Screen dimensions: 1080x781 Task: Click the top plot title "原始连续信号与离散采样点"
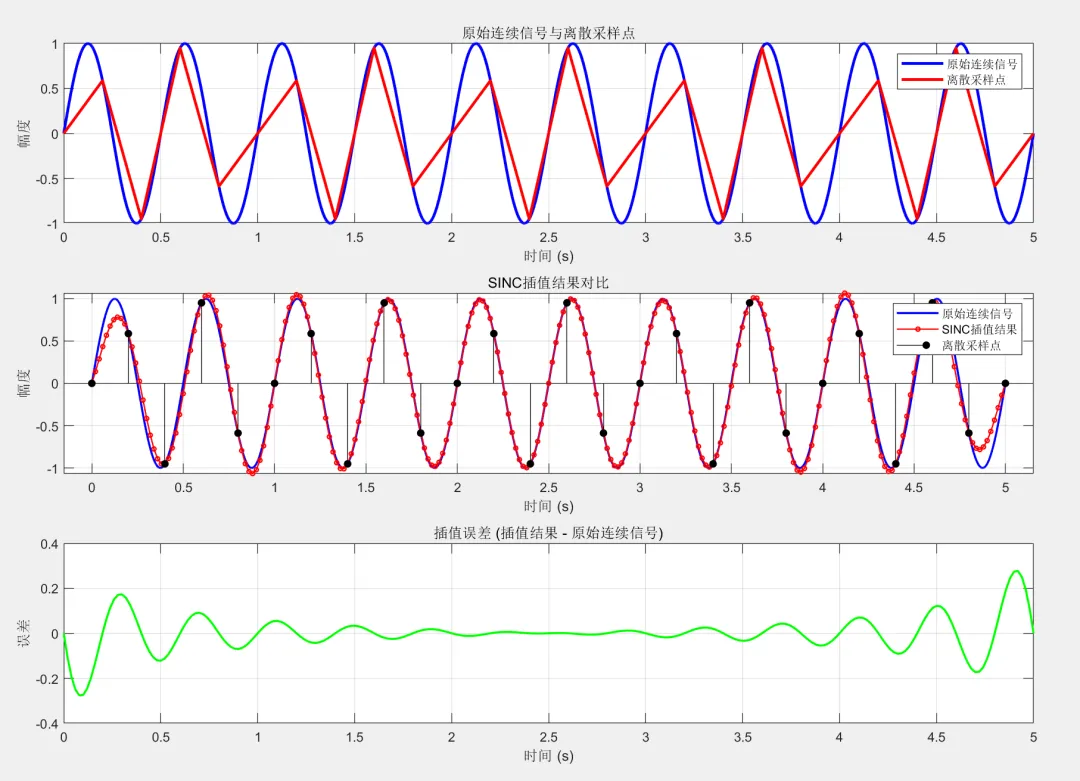[x=548, y=33]
